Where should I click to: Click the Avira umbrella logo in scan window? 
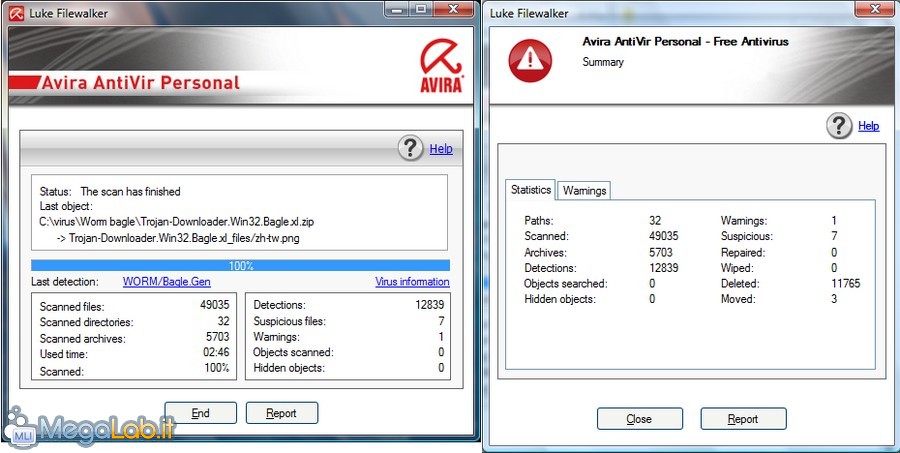tap(441, 65)
